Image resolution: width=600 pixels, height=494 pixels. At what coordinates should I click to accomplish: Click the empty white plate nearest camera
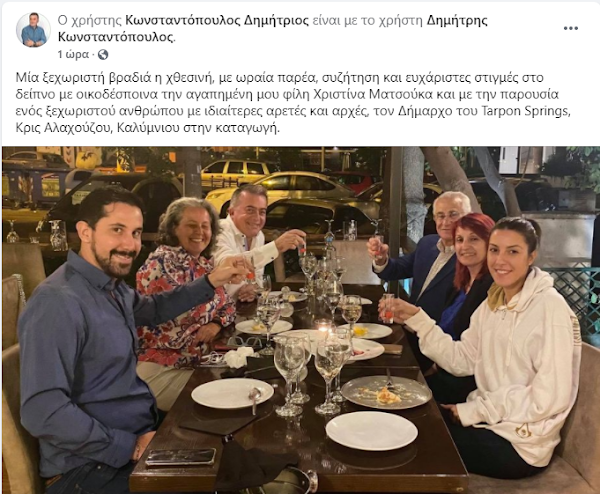(372, 431)
